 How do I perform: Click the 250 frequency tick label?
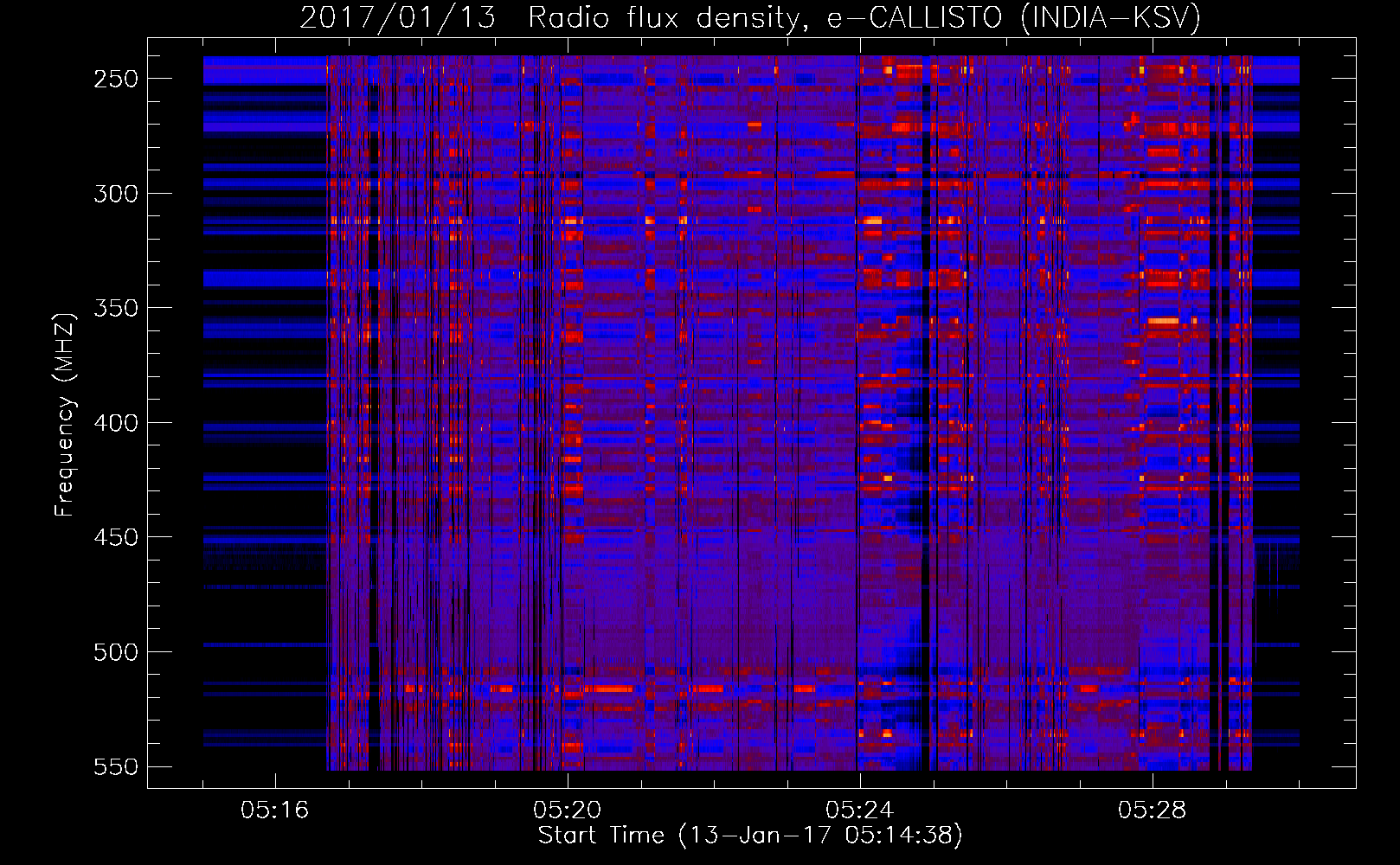[x=116, y=79]
